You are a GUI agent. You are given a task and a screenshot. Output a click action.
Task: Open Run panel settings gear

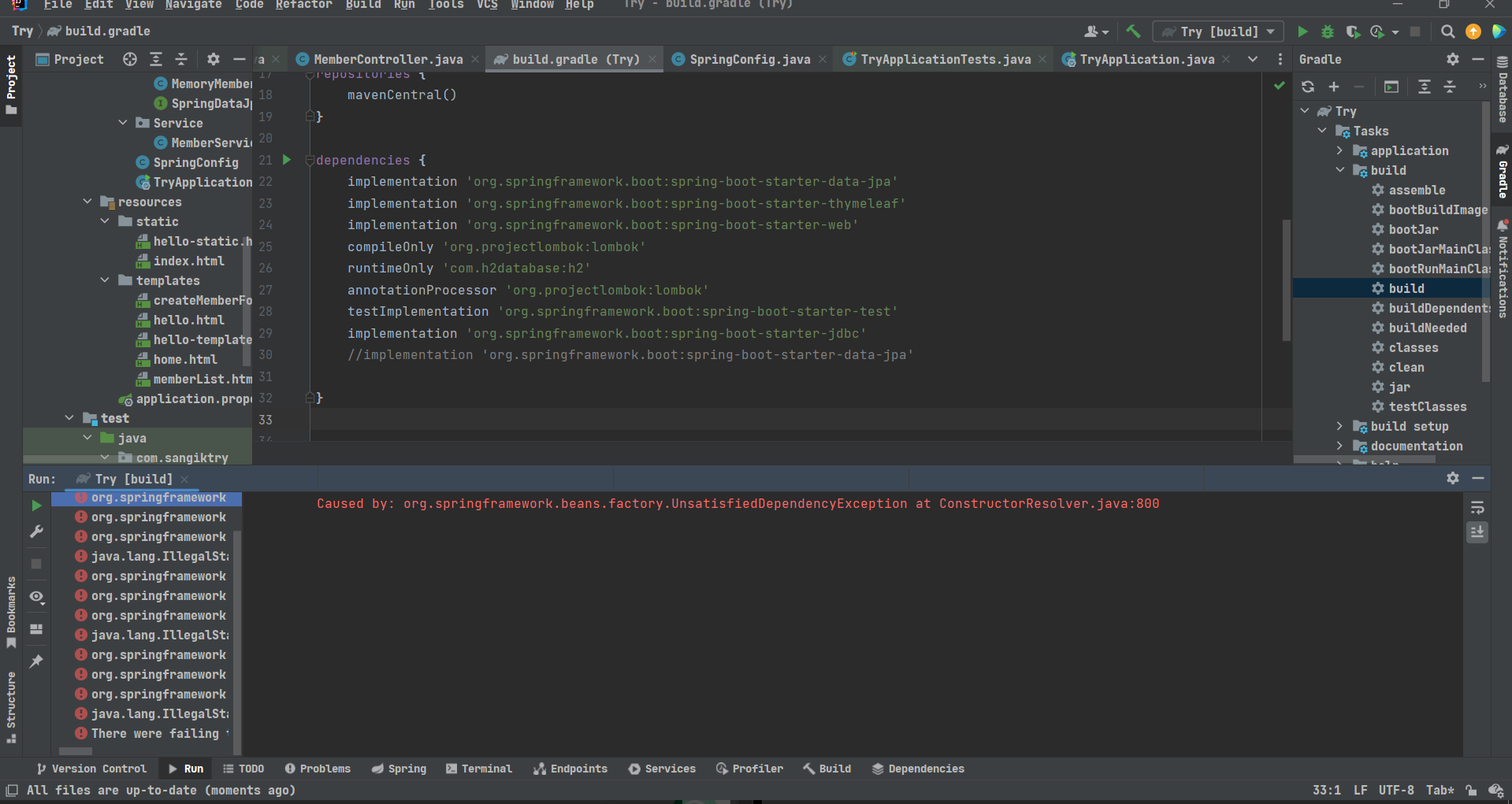coord(1453,478)
